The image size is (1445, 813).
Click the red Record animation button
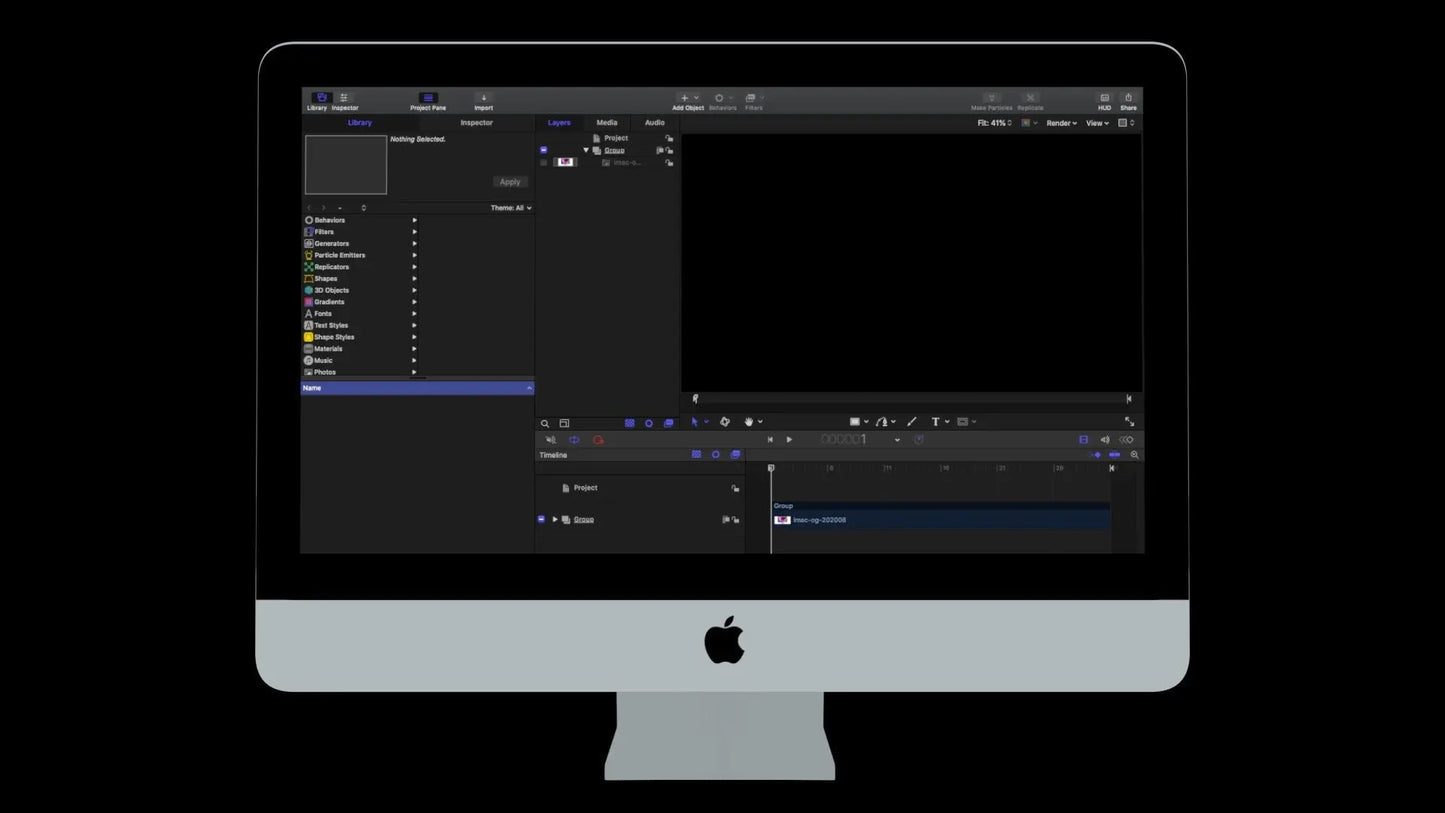tap(598, 440)
